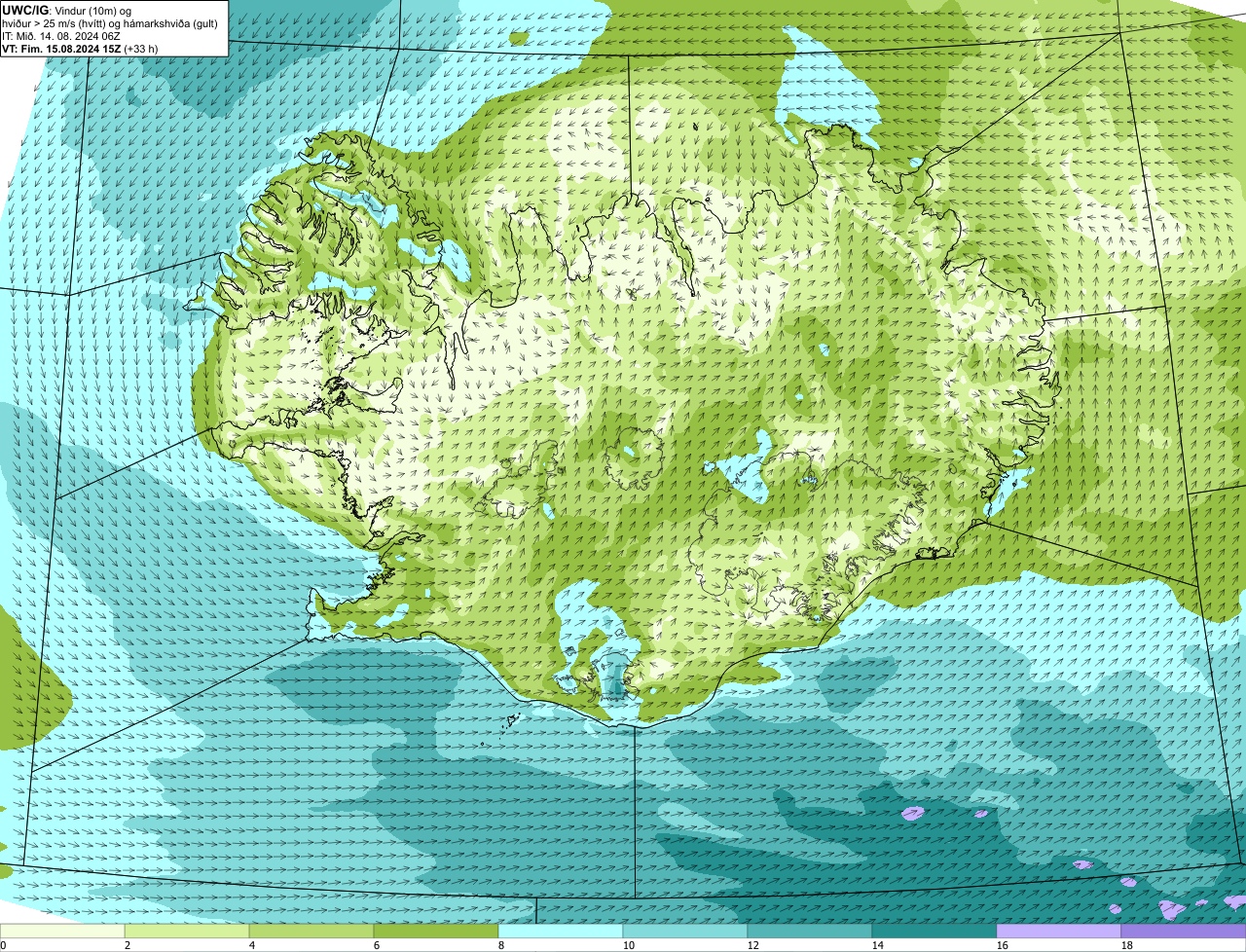Click the legend tick label "18"
Viewport: 1246px width, 952px height.
[1127, 945]
